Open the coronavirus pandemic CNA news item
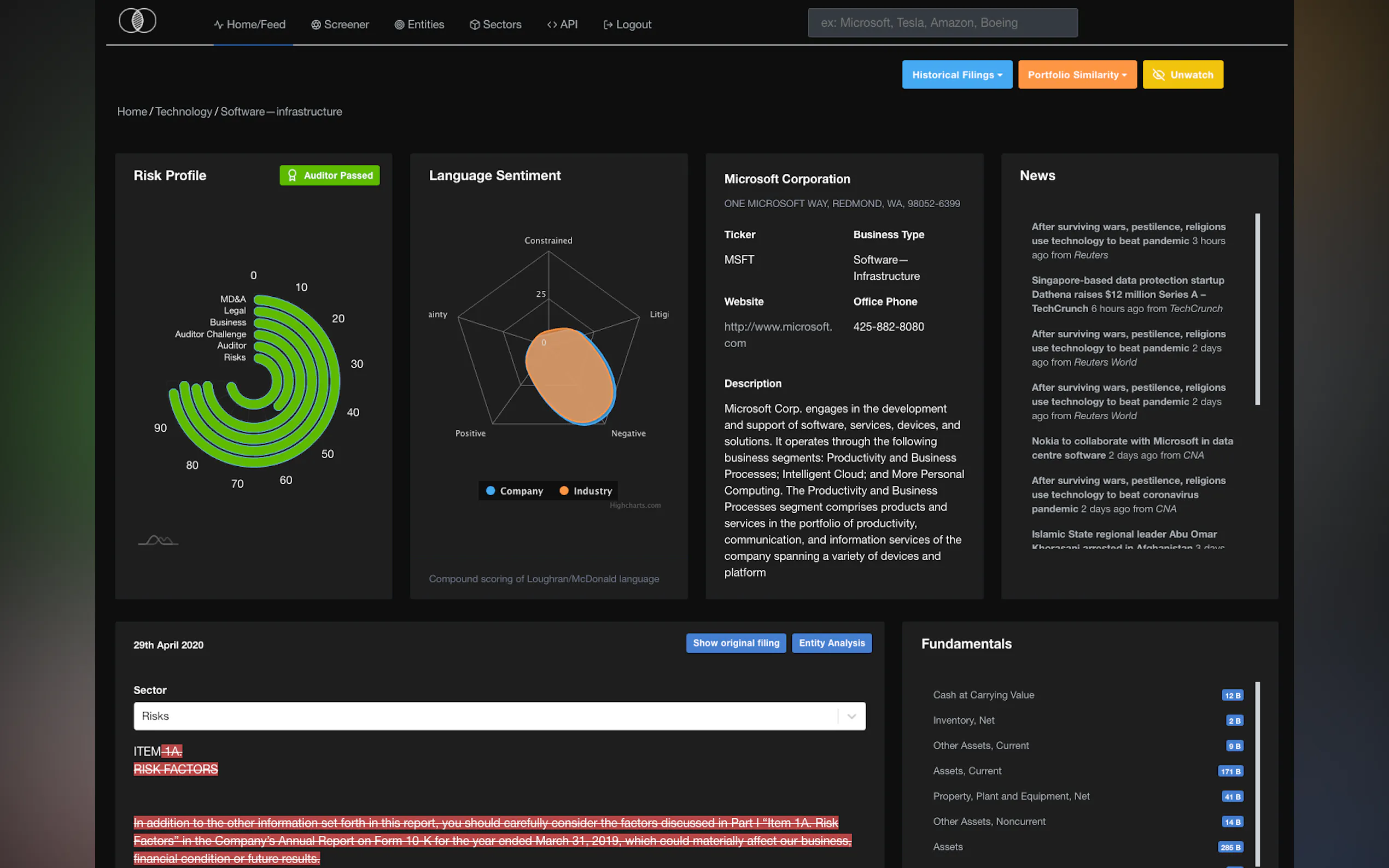The width and height of the screenshot is (1389, 868). [x=1128, y=494]
